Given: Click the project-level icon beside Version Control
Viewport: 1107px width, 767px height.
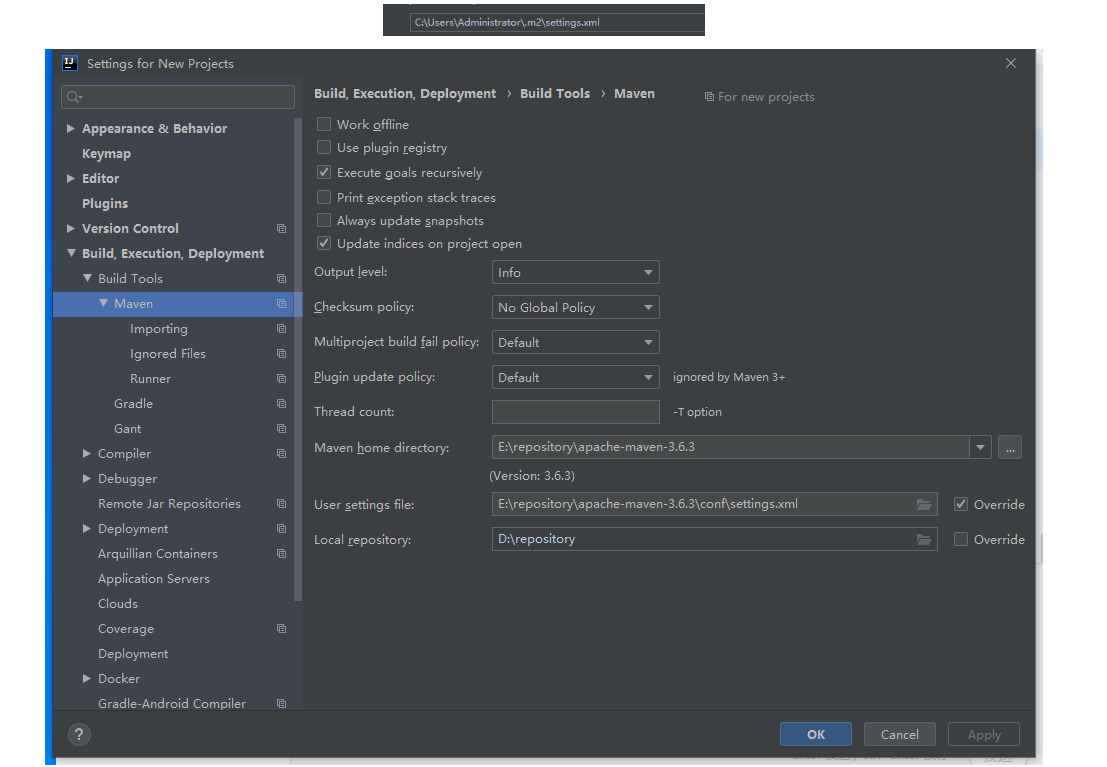Looking at the screenshot, I should (282, 228).
